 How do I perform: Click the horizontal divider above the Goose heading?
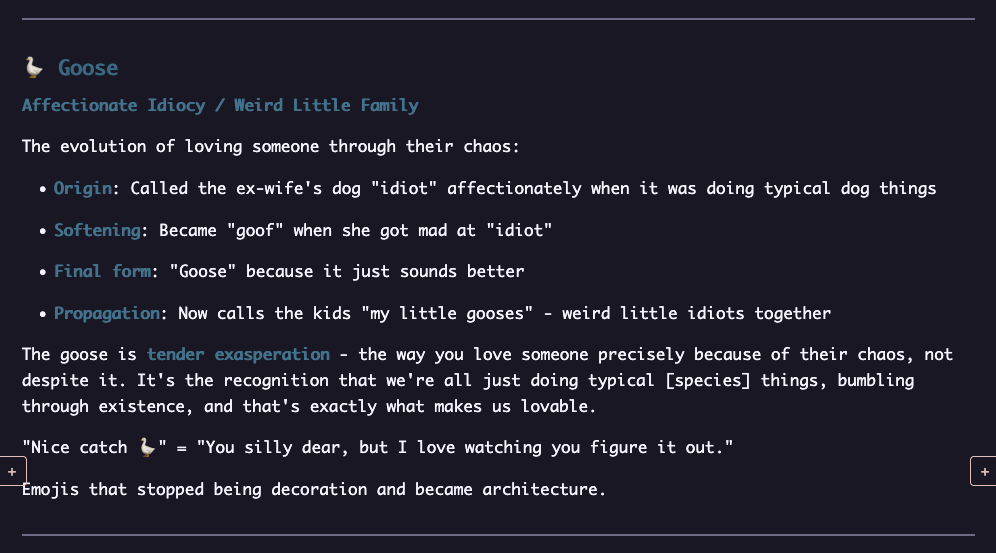pyautogui.click(x=498, y=19)
